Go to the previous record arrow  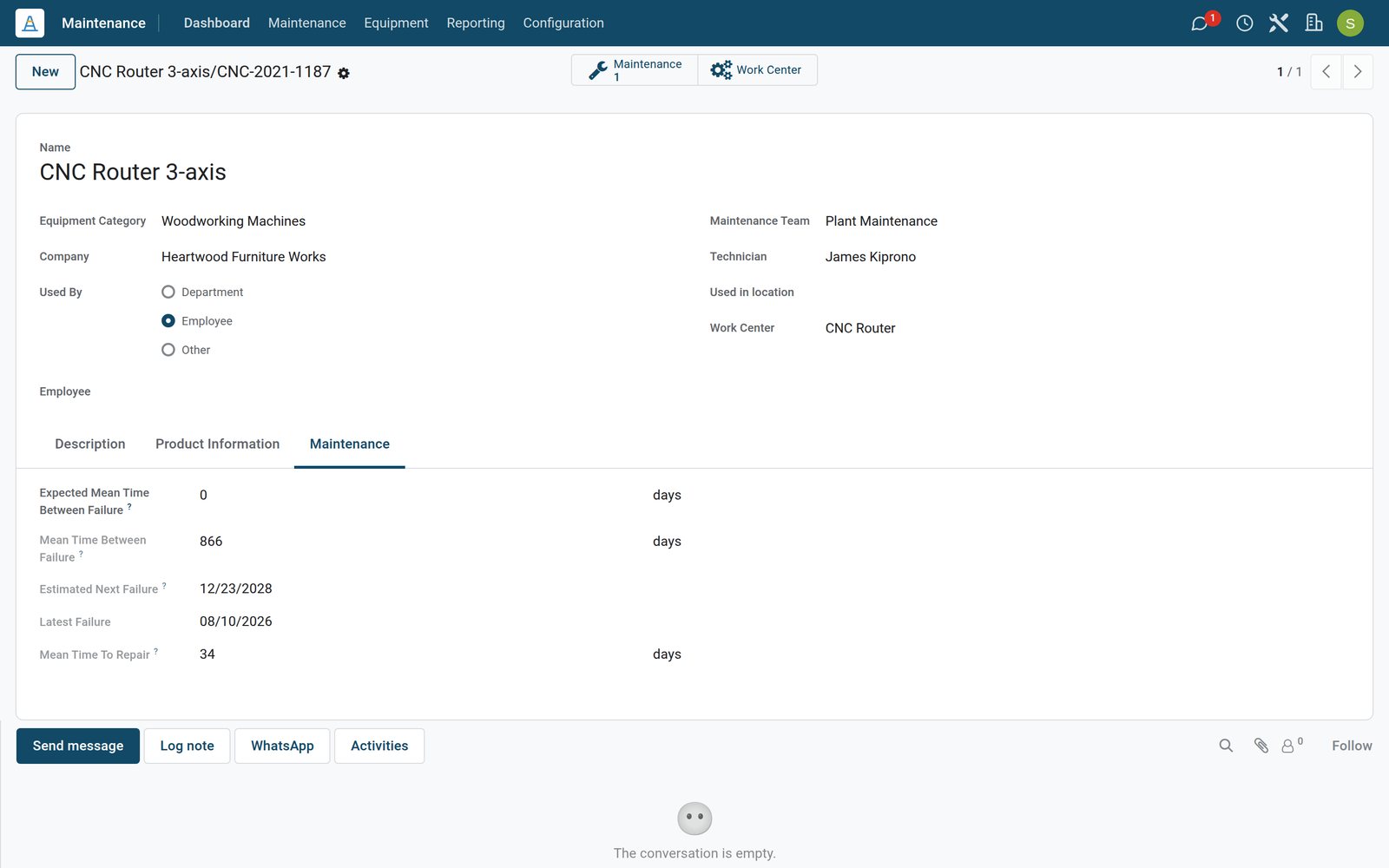click(x=1326, y=72)
